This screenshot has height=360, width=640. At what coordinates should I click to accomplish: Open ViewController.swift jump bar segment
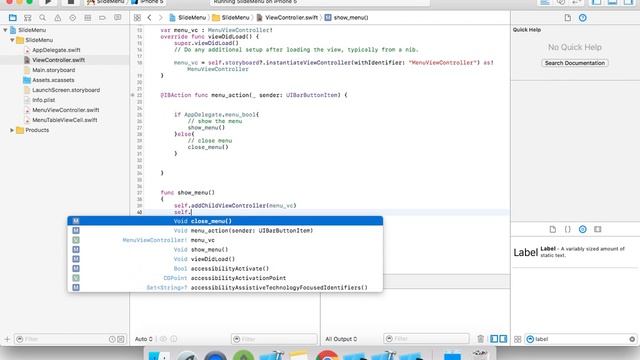point(287,18)
